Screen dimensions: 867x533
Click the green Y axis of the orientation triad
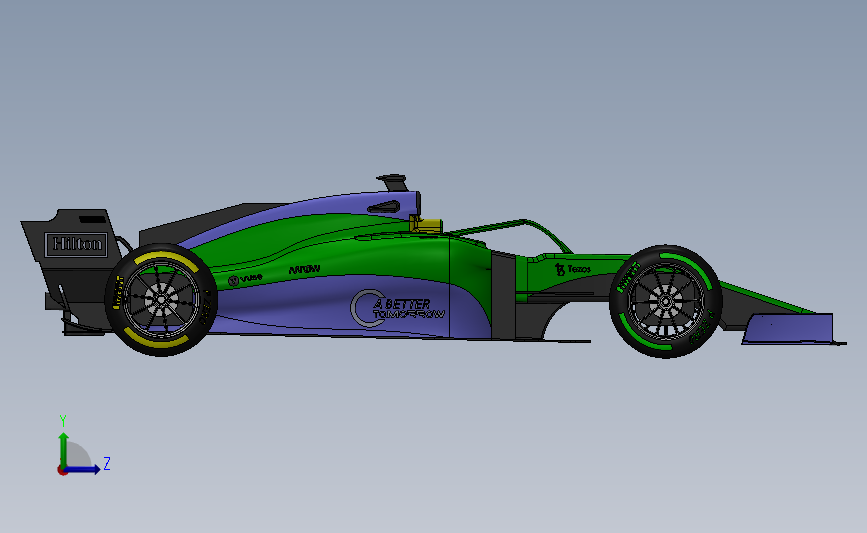(x=64, y=449)
